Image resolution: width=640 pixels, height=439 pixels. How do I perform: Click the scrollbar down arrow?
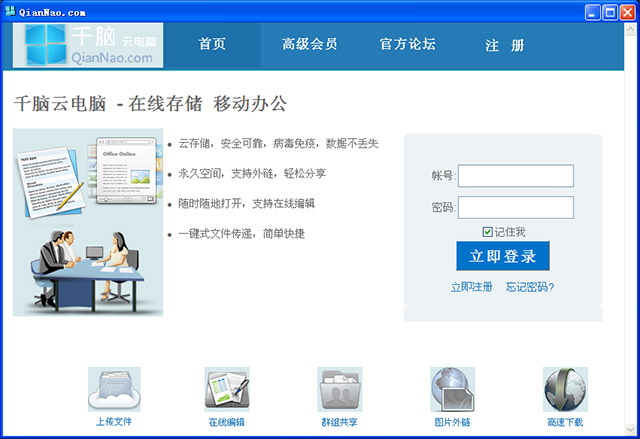coord(630,429)
